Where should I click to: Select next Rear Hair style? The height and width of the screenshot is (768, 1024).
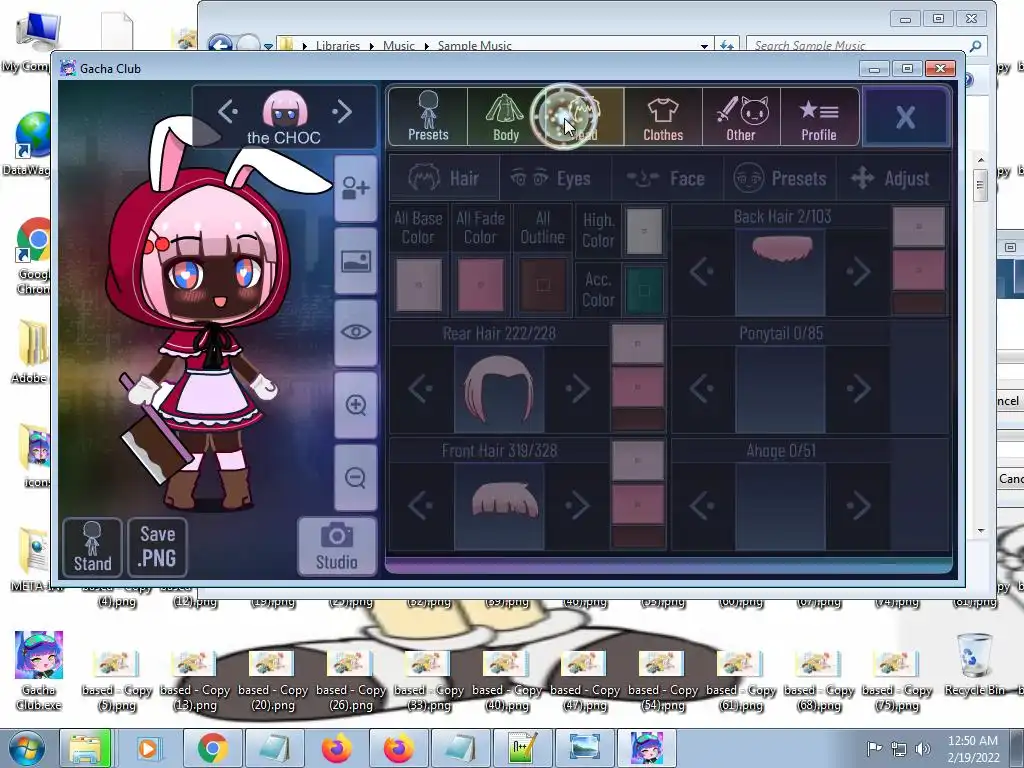[577, 389]
